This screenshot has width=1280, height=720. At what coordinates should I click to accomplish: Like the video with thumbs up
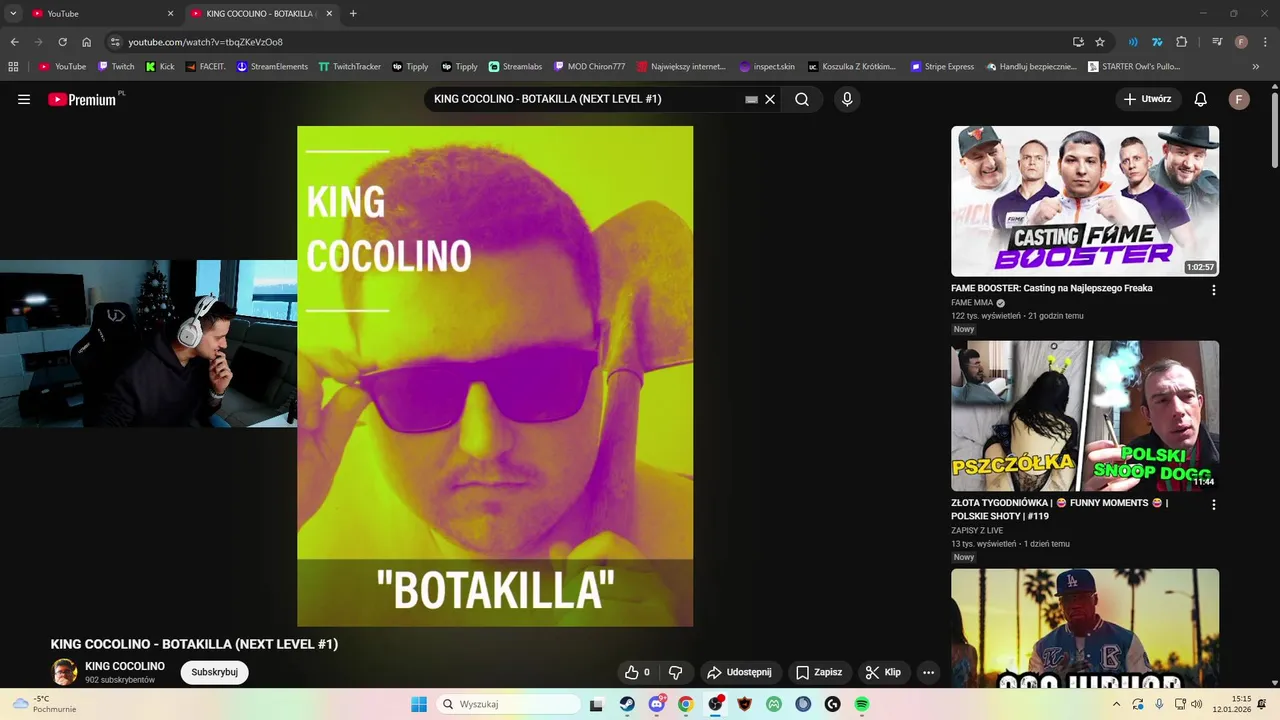pos(638,672)
